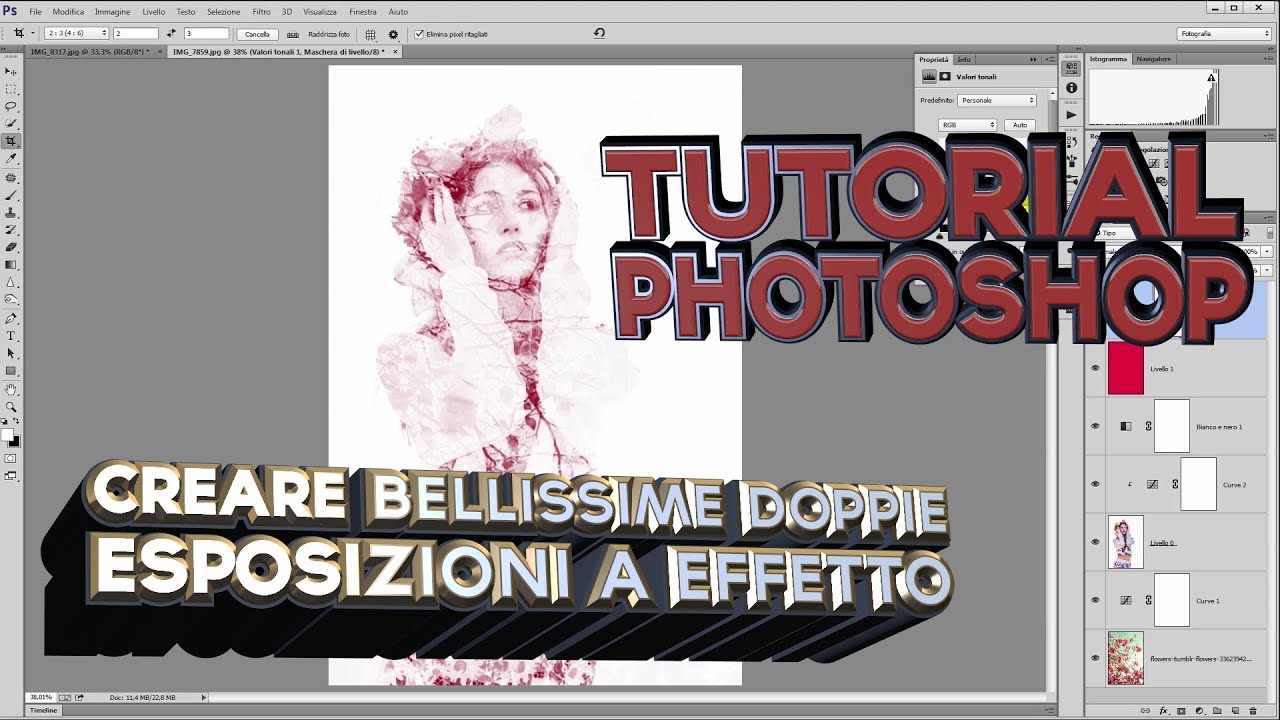Select the Rectangular Marquee tool

click(x=11, y=89)
